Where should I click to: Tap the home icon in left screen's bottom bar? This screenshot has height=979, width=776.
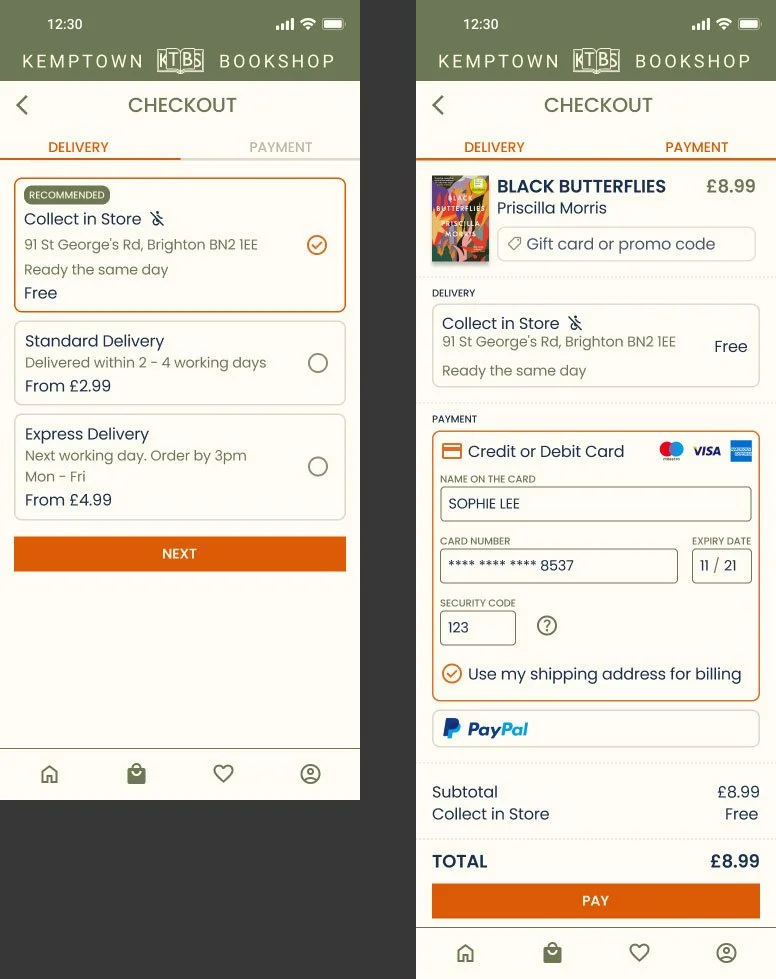click(49, 774)
